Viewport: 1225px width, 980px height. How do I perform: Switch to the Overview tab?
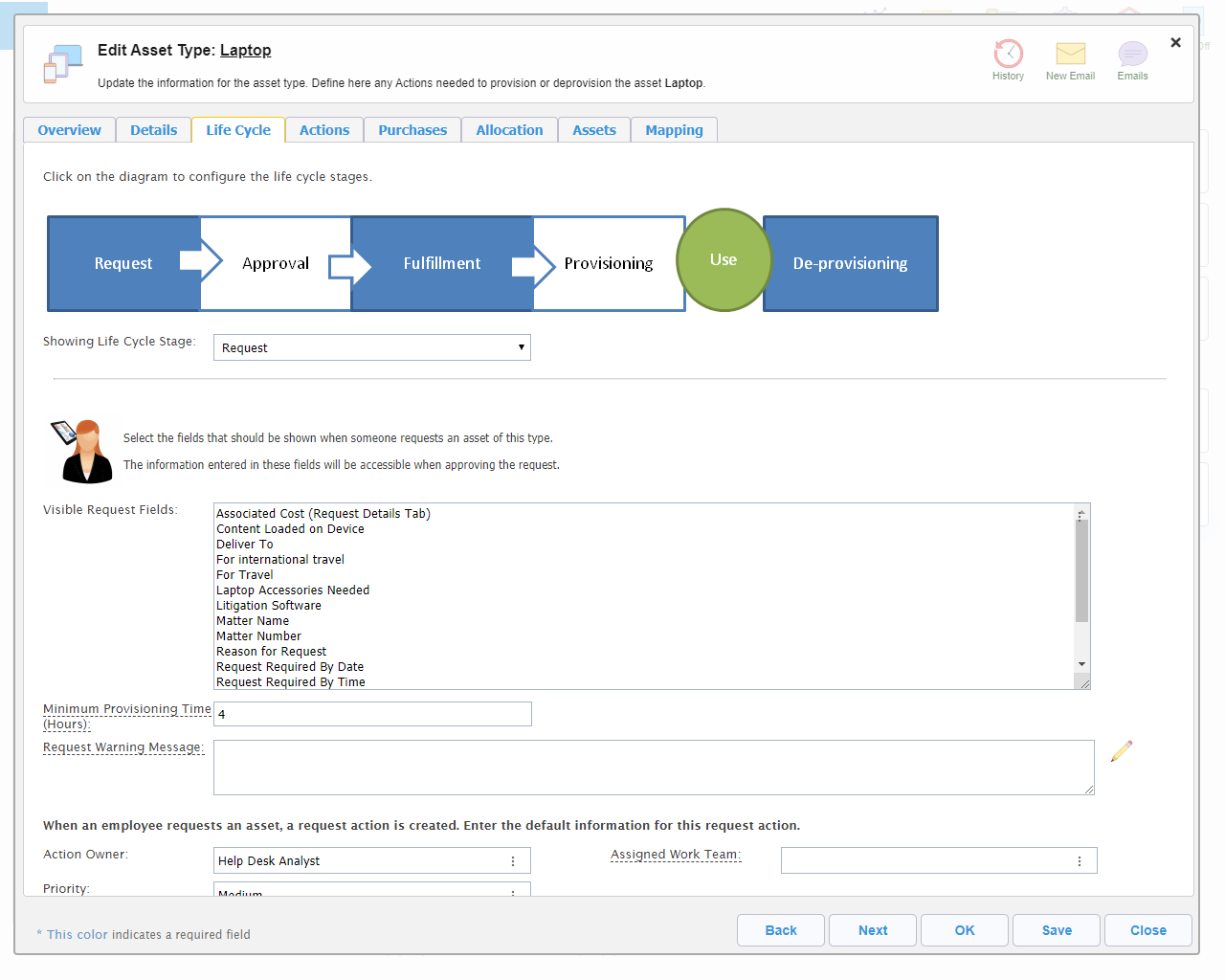pos(69,130)
